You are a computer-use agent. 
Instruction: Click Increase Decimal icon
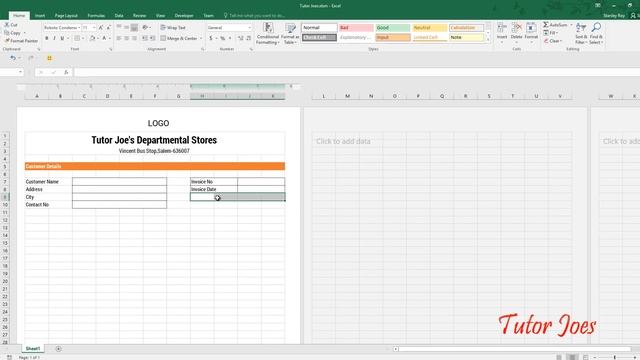pyautogui.click(x=240, y=38)
